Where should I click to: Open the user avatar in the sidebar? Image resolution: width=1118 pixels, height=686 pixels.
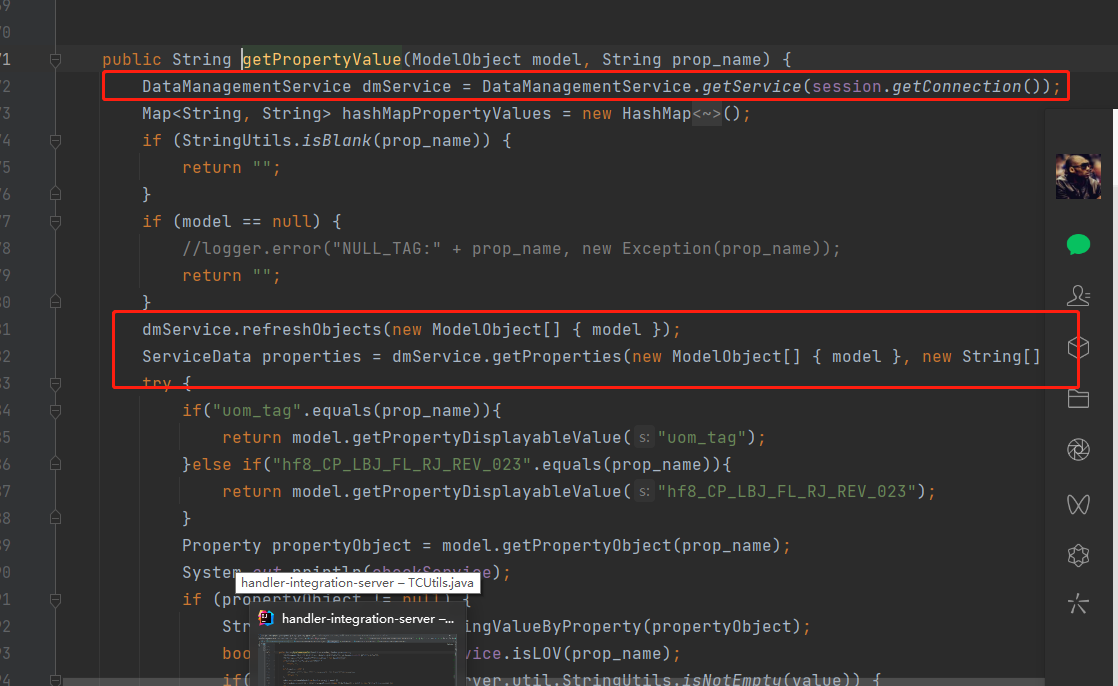pyautogui.click(x=1078, y=176)
